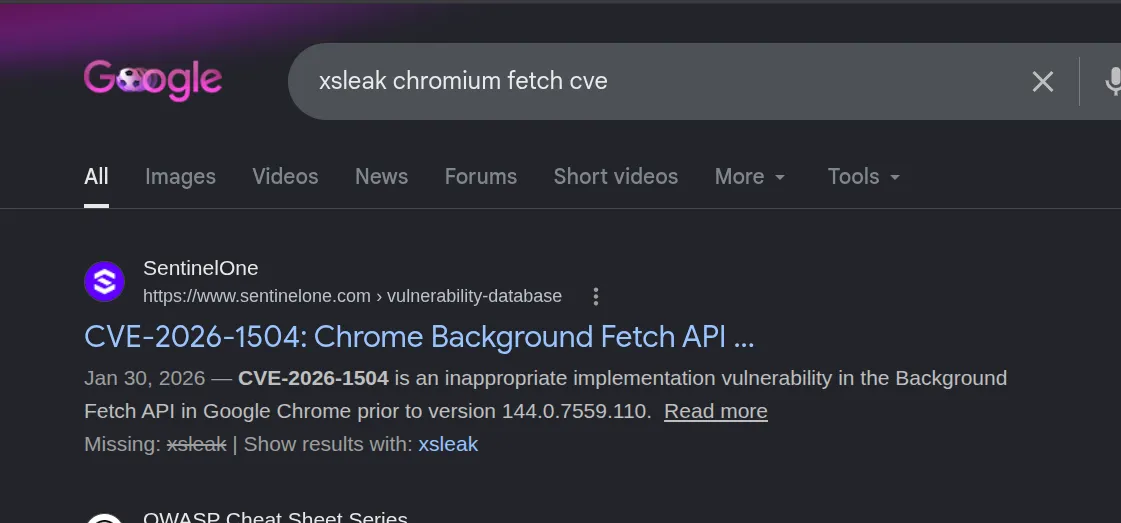The width and height of the screenshot is (1121, 523).
Task: Click the SentinelOne favicon icon
Action: point(104,282)
